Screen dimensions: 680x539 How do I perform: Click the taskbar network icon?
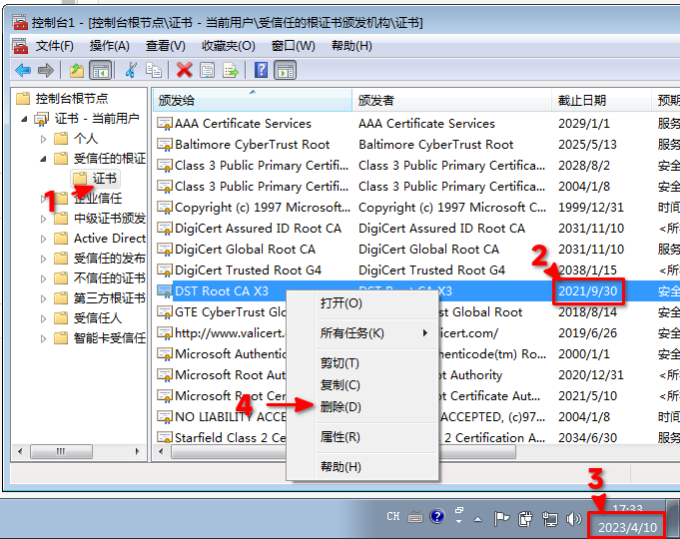(x=550, y=519)
